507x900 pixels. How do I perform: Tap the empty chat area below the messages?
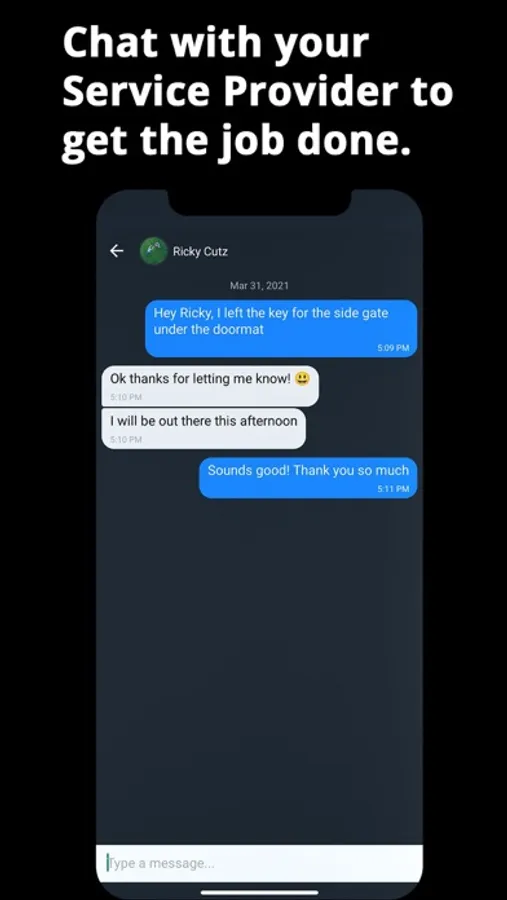tap(260, 666)
